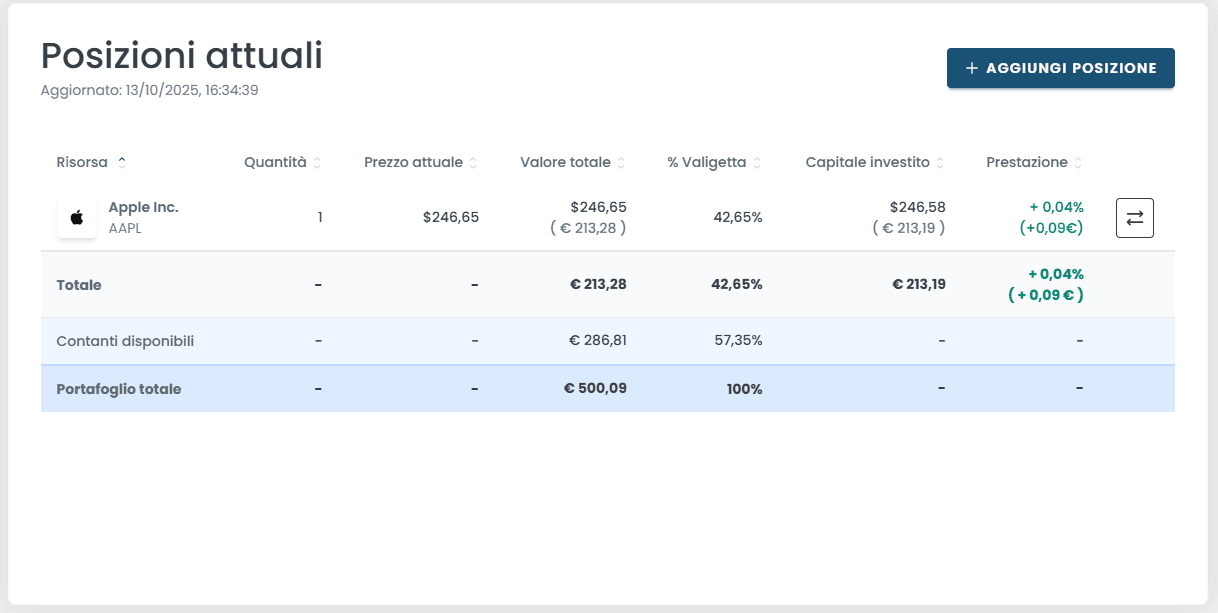Open the Apple Inc. asset name
1218x613 pixels.
click(x=143, y=207)
